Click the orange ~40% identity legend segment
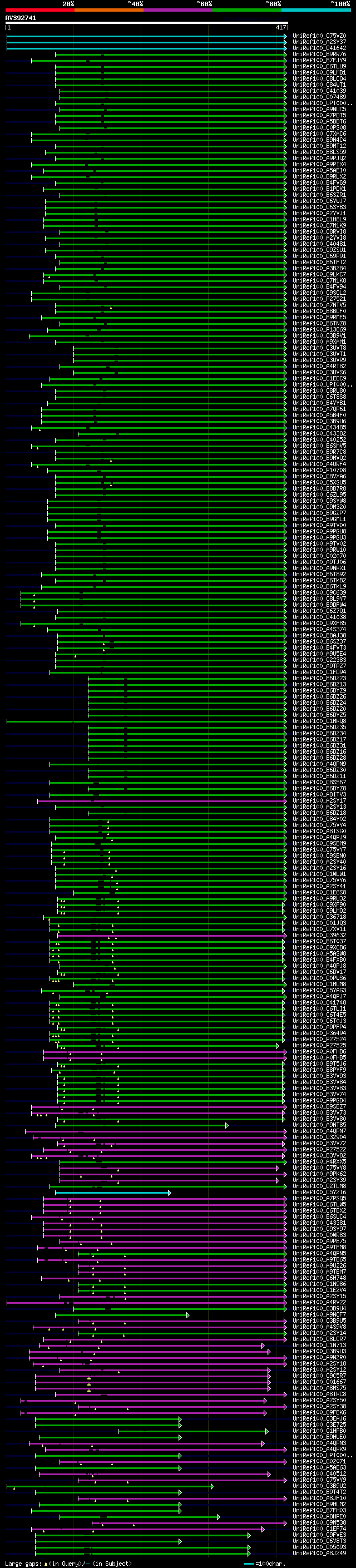The width and height of the screenshot is (356, 1568). click(x=109, y=10)
